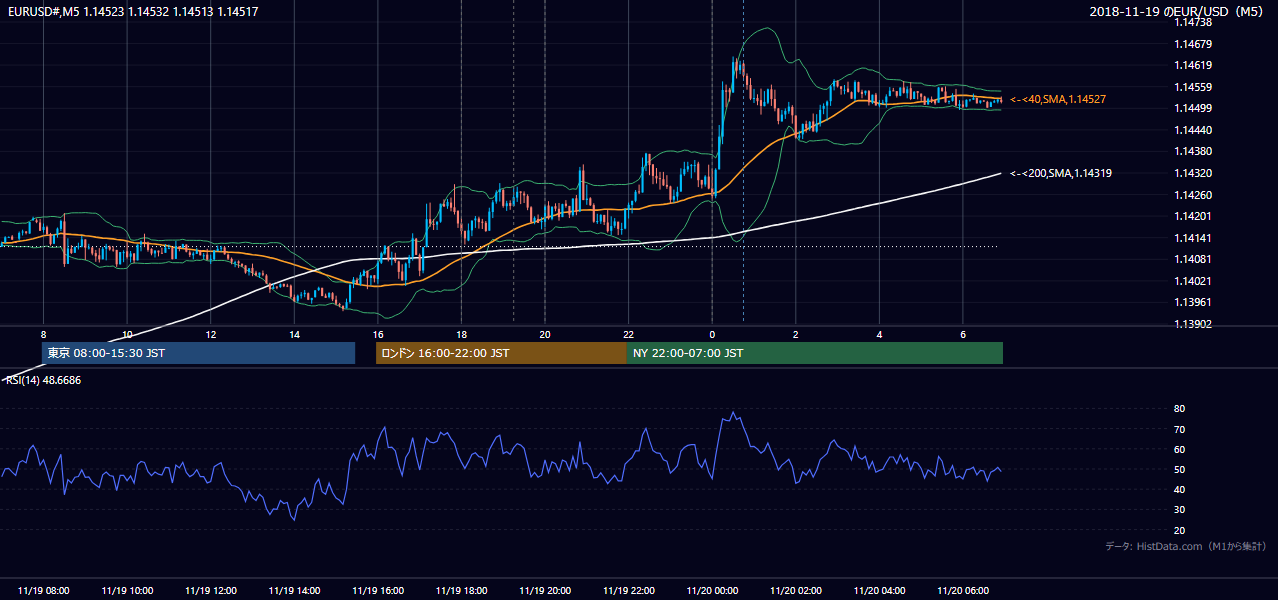Click price axis value 1.14021
The image size is (1278, 600).
[1193, 281]
